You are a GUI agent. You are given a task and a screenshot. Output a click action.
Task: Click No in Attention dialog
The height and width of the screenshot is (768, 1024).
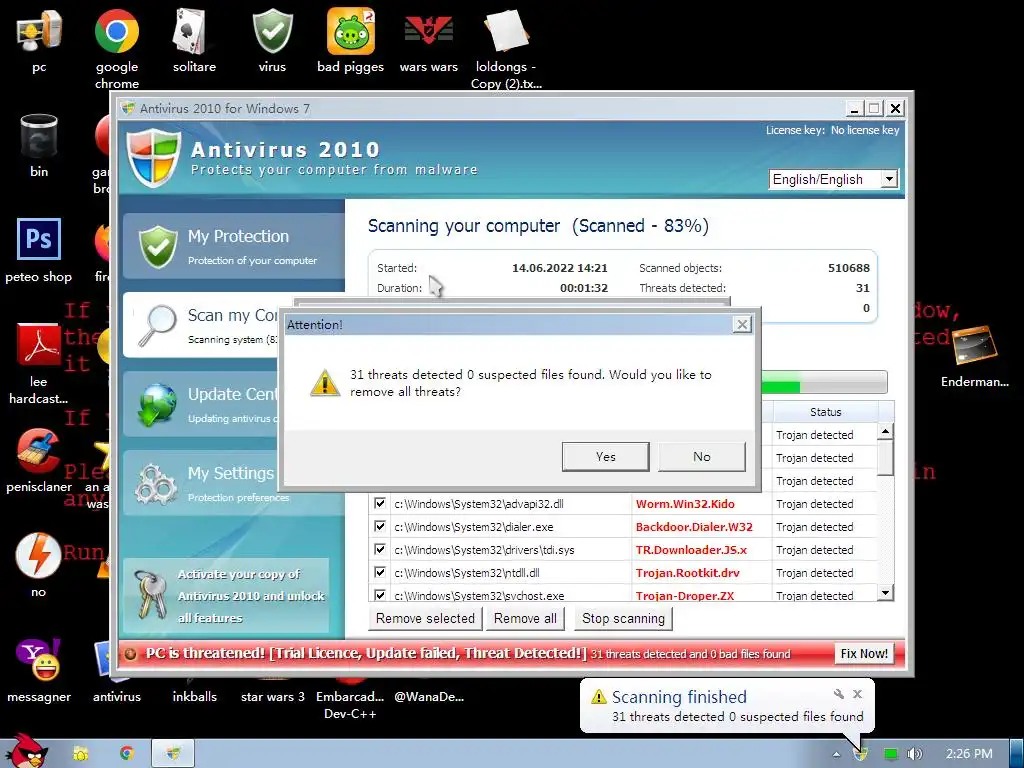pos(701,456)
